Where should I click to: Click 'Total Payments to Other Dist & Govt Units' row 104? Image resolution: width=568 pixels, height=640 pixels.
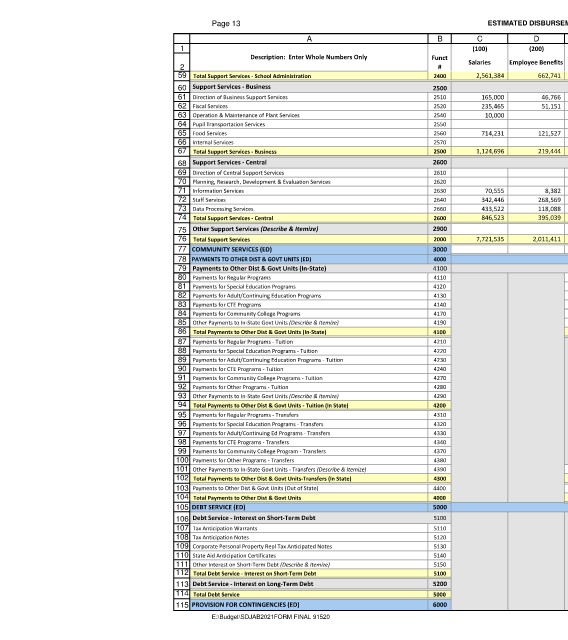point(309,498)
